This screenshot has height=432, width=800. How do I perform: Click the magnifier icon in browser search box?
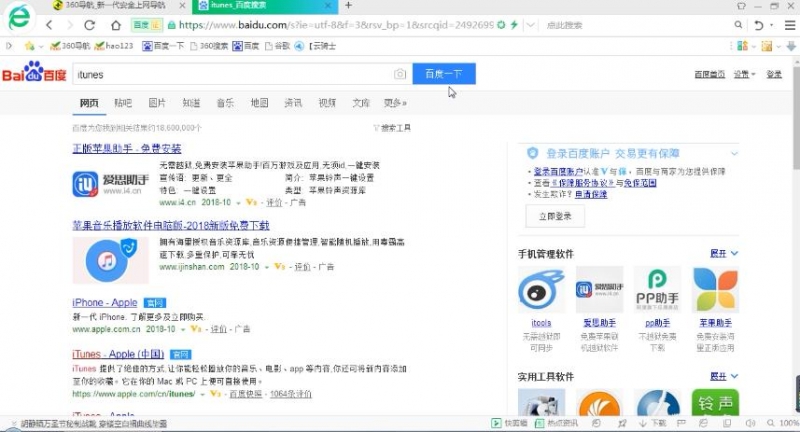[x=738, y=24]
